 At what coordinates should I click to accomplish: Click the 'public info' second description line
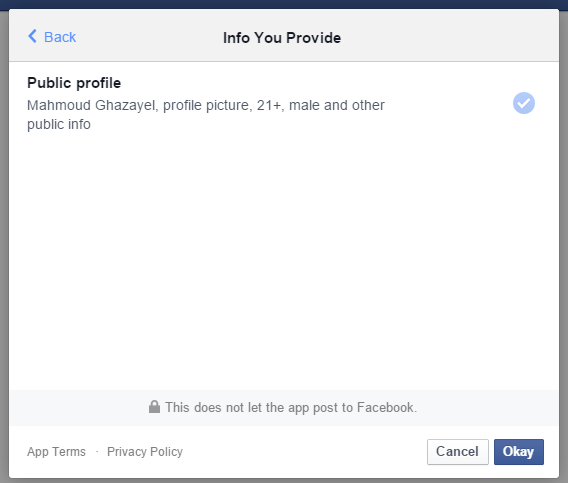pos(59,124)
